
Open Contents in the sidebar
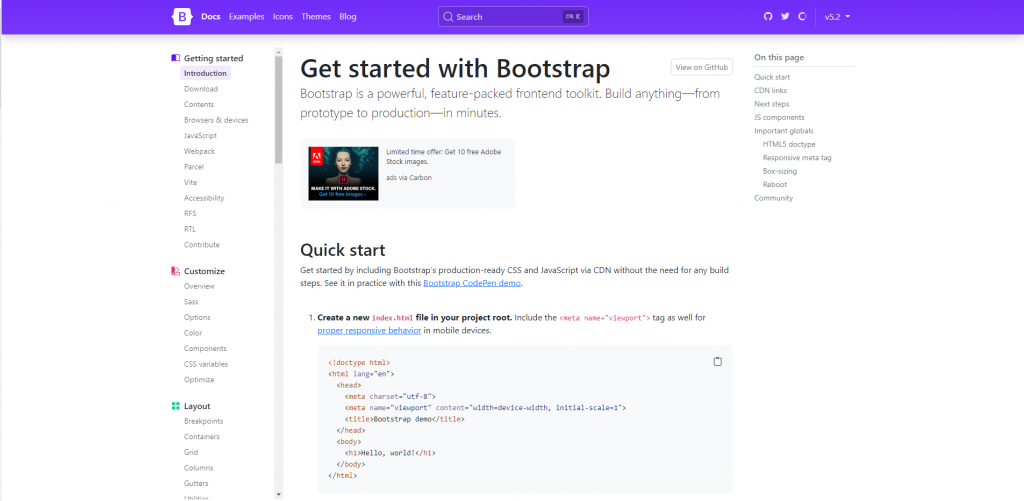point(199,105)
